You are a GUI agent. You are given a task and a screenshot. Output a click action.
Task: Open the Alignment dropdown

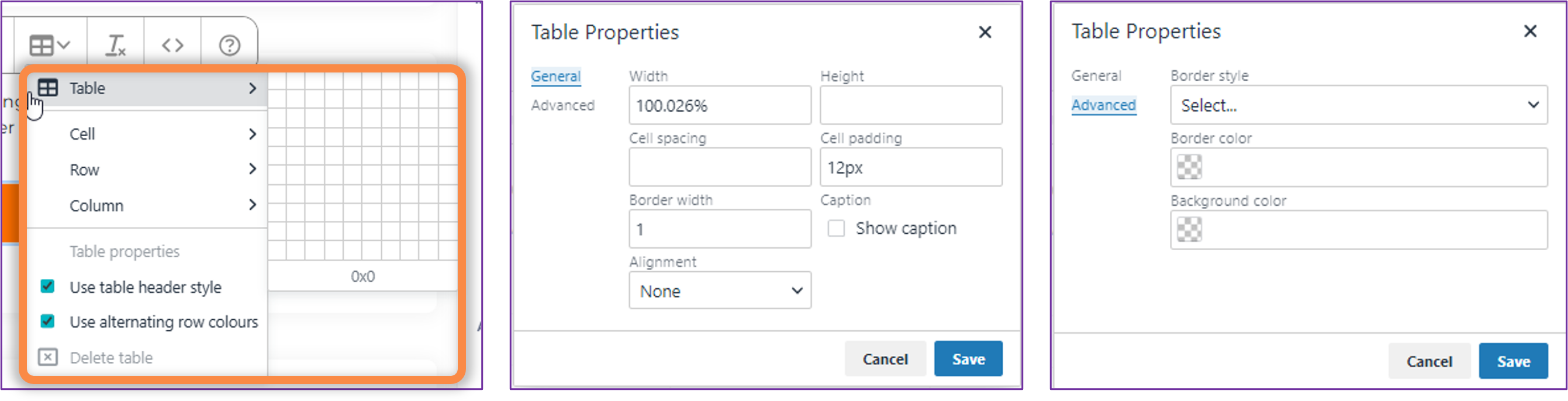pyautogui.click(x=720, y=291)
